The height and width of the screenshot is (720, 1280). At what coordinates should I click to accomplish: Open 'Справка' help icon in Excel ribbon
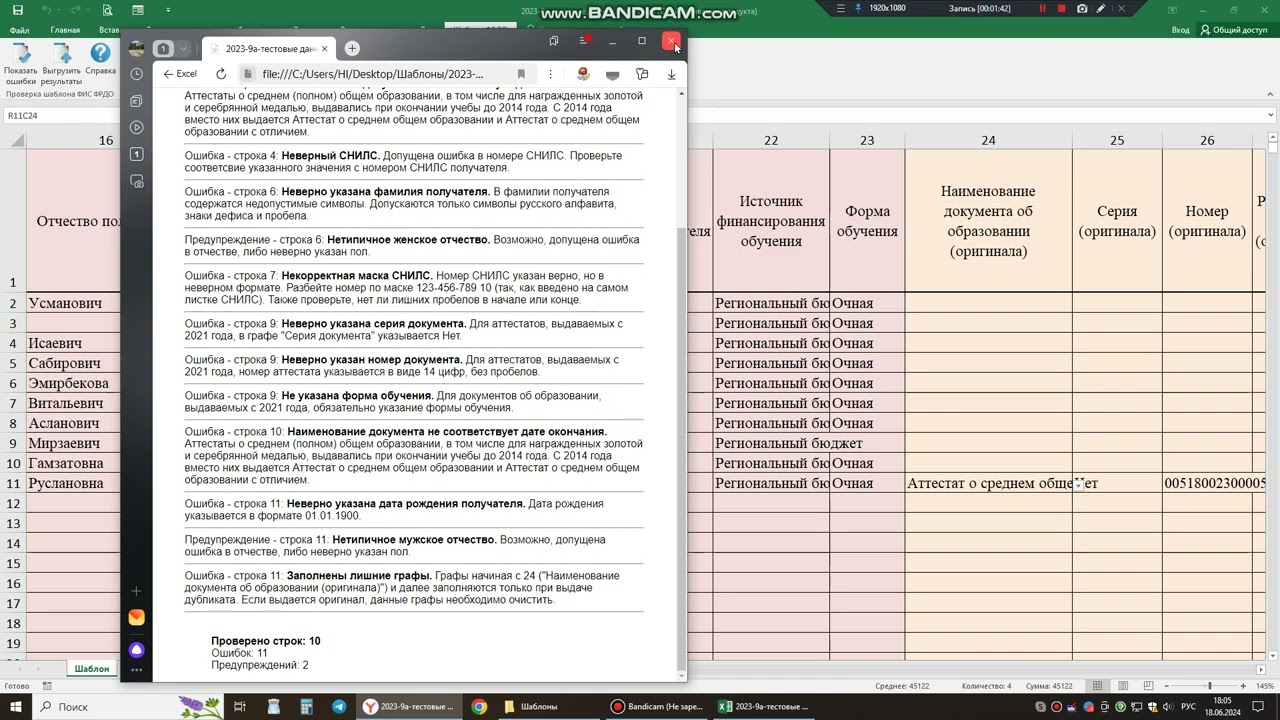tap(100, 59)
